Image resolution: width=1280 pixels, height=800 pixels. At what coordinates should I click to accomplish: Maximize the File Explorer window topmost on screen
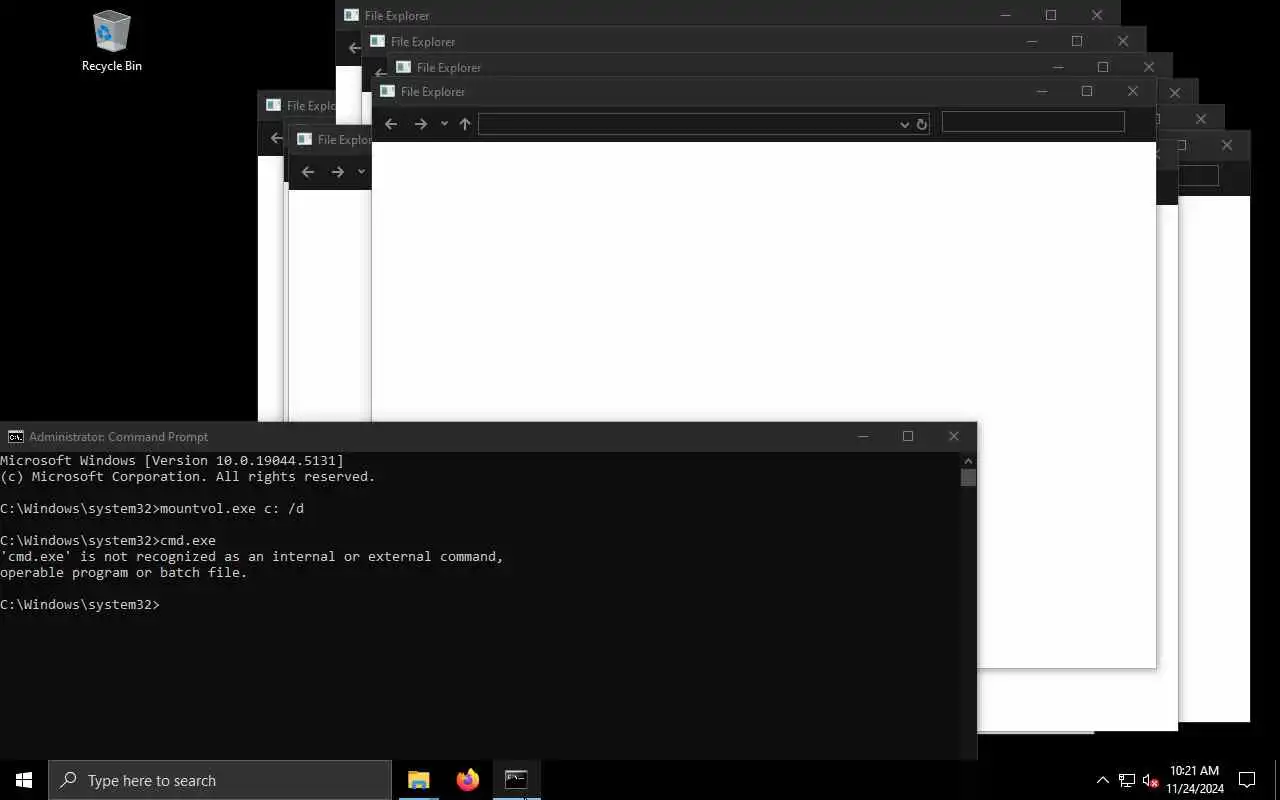(x=1051, y=15)
